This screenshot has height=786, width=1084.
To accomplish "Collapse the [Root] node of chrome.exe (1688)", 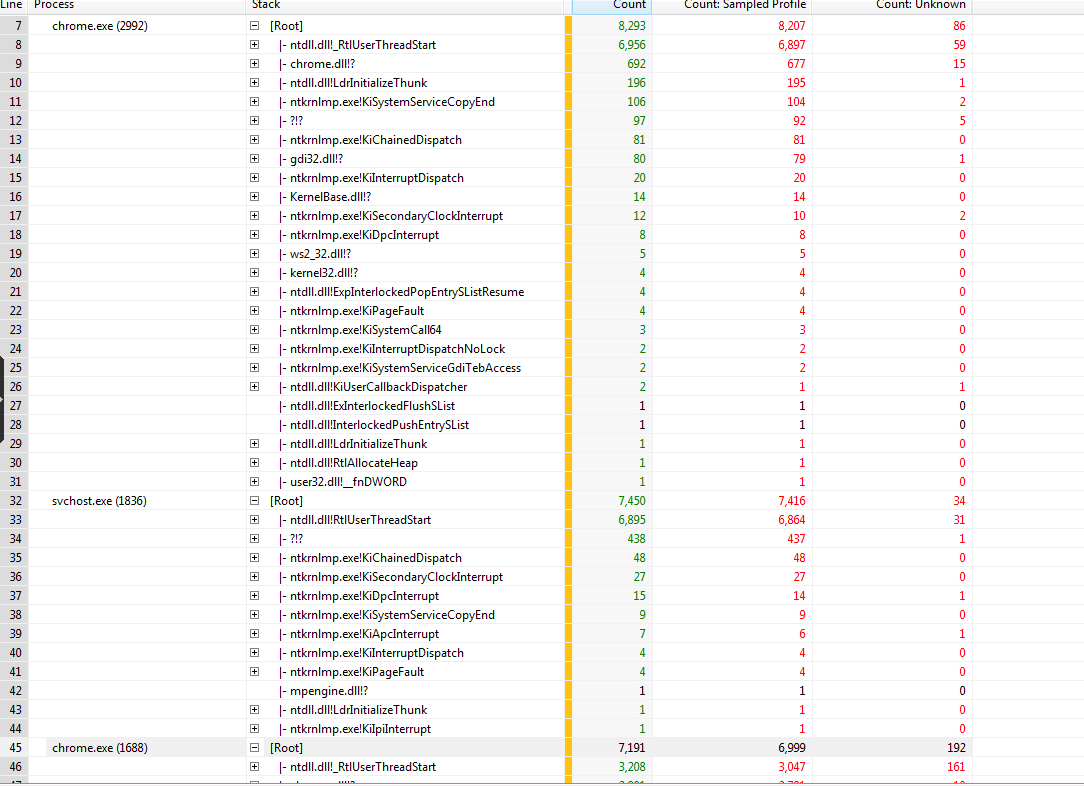I will coord(254,748).
